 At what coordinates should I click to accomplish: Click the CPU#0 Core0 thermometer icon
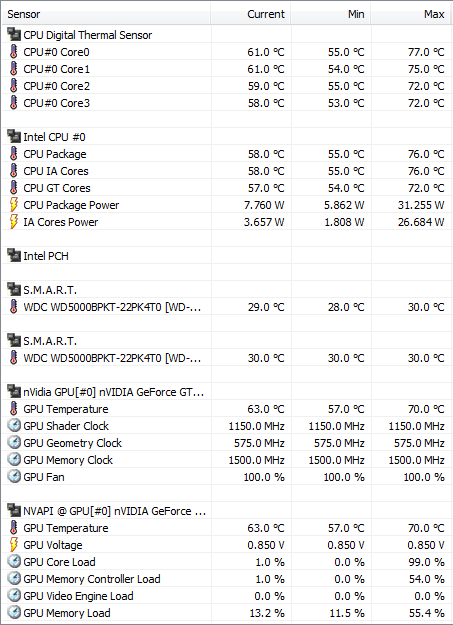(x=14, y=52)
